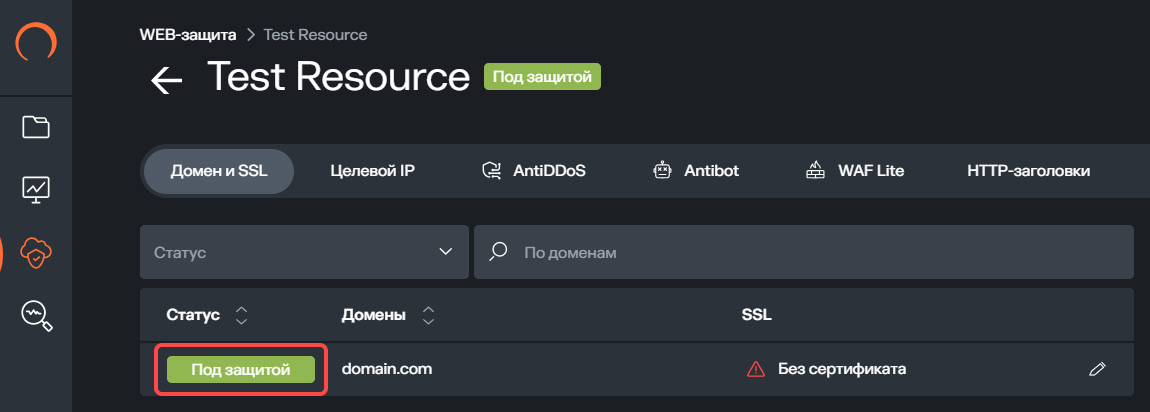Click the WEB-защита breadcrumb link

tap(188, 35)
